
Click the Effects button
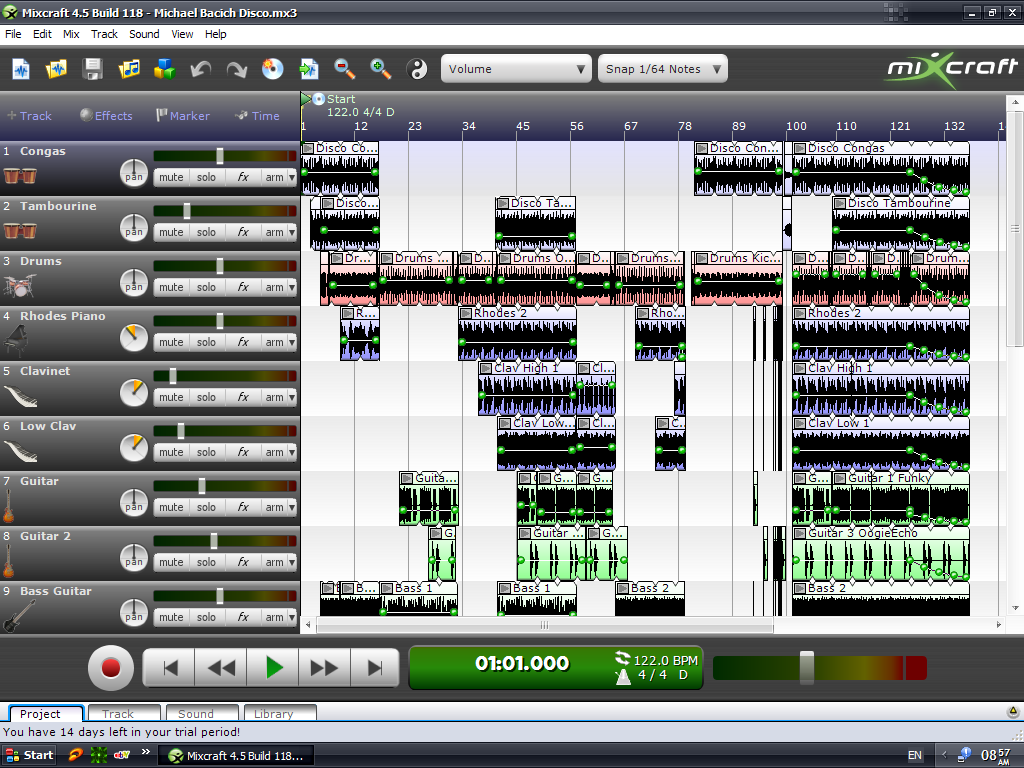[106, 116]
